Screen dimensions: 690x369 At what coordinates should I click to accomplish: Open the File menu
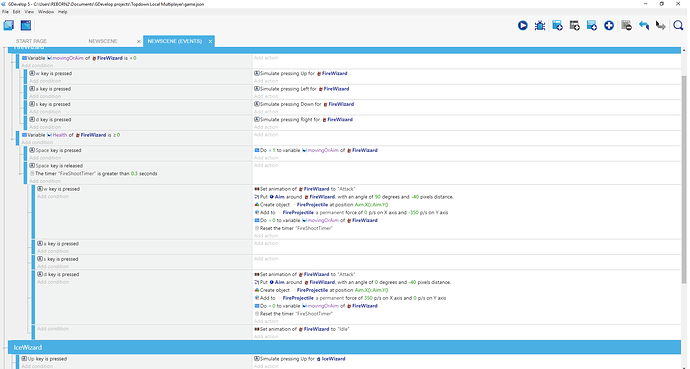(x=5, y=12)
